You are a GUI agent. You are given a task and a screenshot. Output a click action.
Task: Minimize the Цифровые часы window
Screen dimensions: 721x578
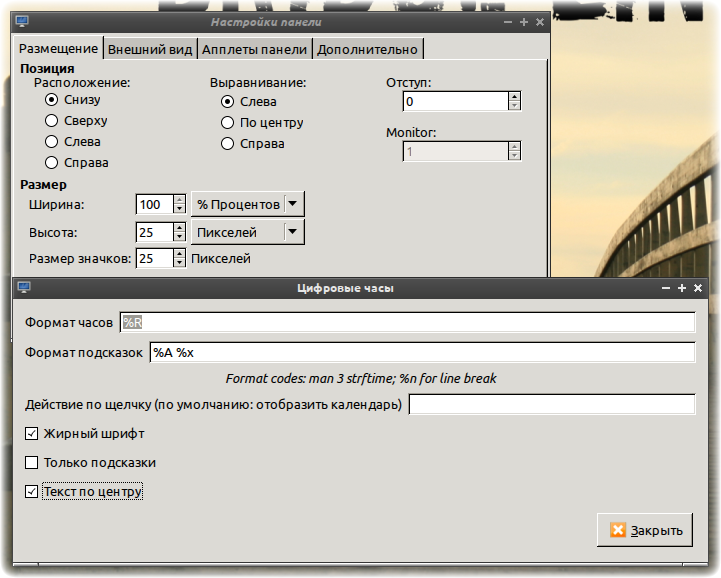coord(665,288)
